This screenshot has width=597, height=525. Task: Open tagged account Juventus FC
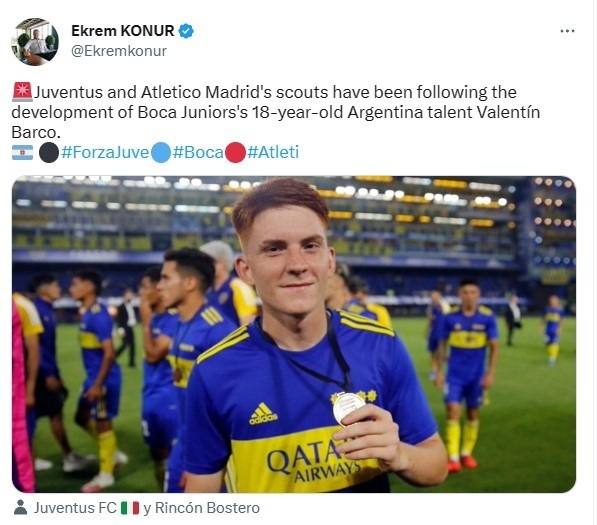click(75, 508)
